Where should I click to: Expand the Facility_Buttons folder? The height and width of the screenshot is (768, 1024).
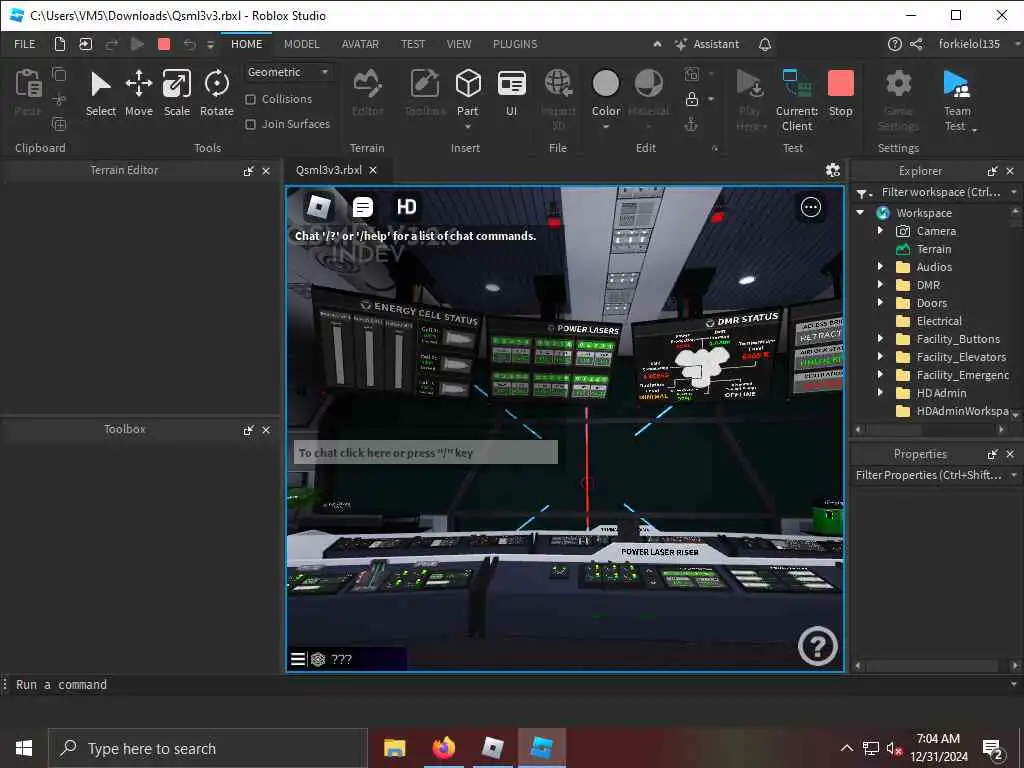point(880,338)
